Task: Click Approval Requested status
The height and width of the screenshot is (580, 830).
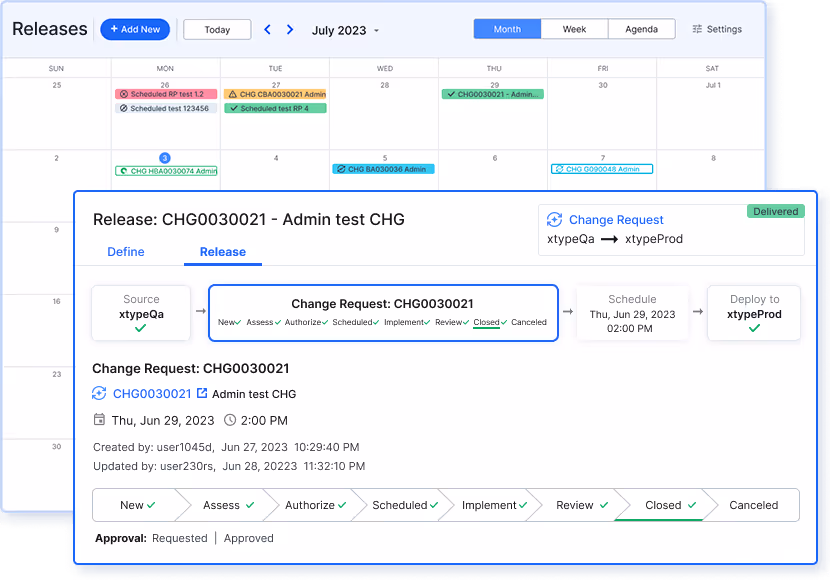Action: tap(179, 538)
